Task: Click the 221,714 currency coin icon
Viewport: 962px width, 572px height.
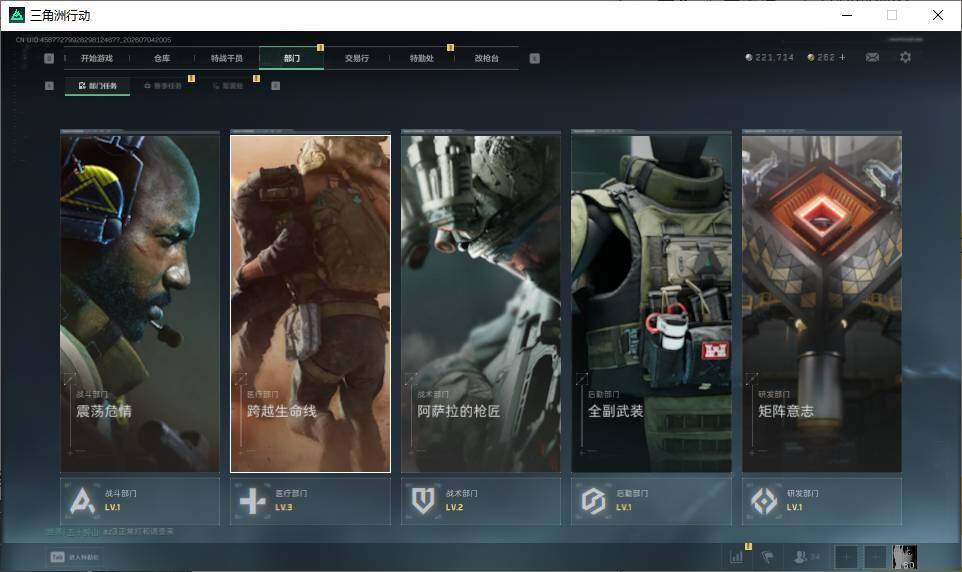Action: coord(748,57)
